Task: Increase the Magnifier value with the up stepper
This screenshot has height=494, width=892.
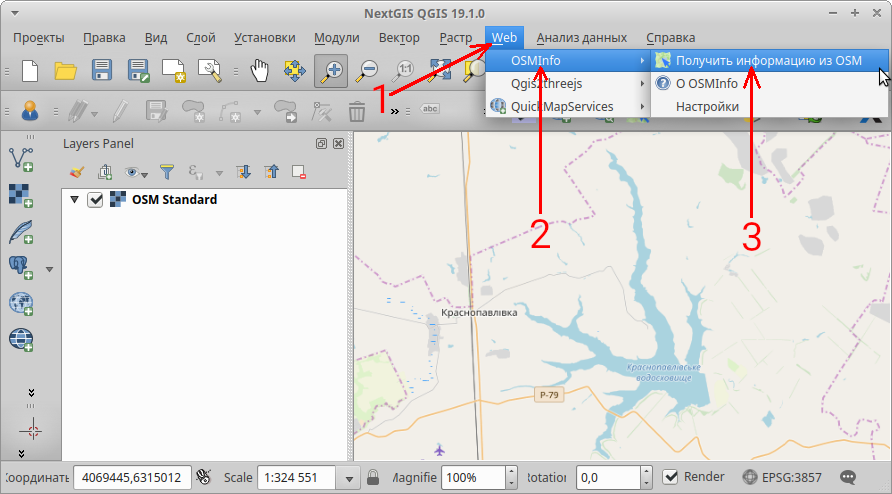Action: point(511,471)
